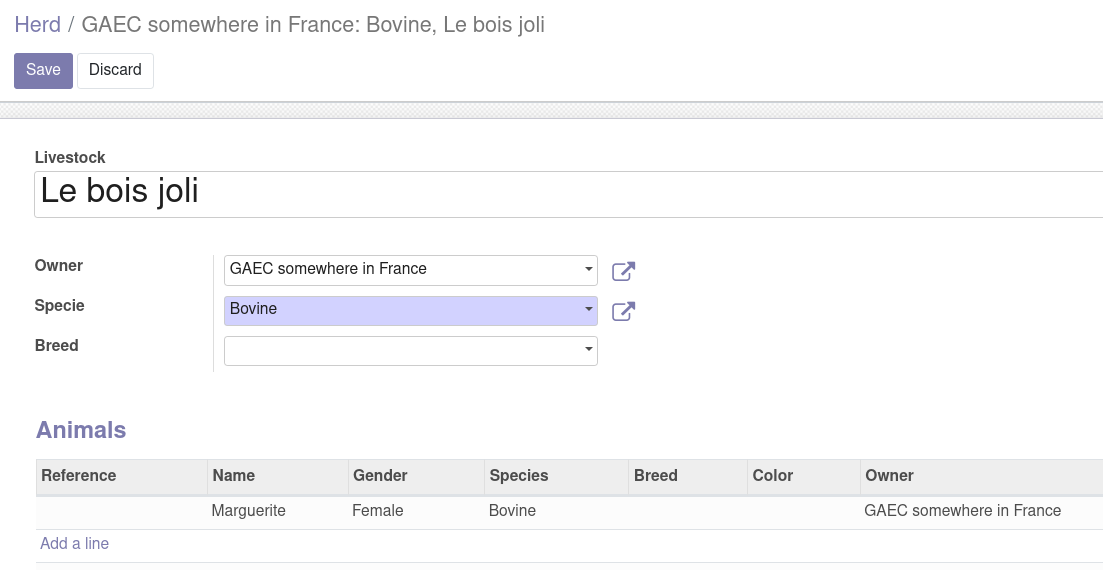
Task: Save the herd record
Action: pos(43,70)
